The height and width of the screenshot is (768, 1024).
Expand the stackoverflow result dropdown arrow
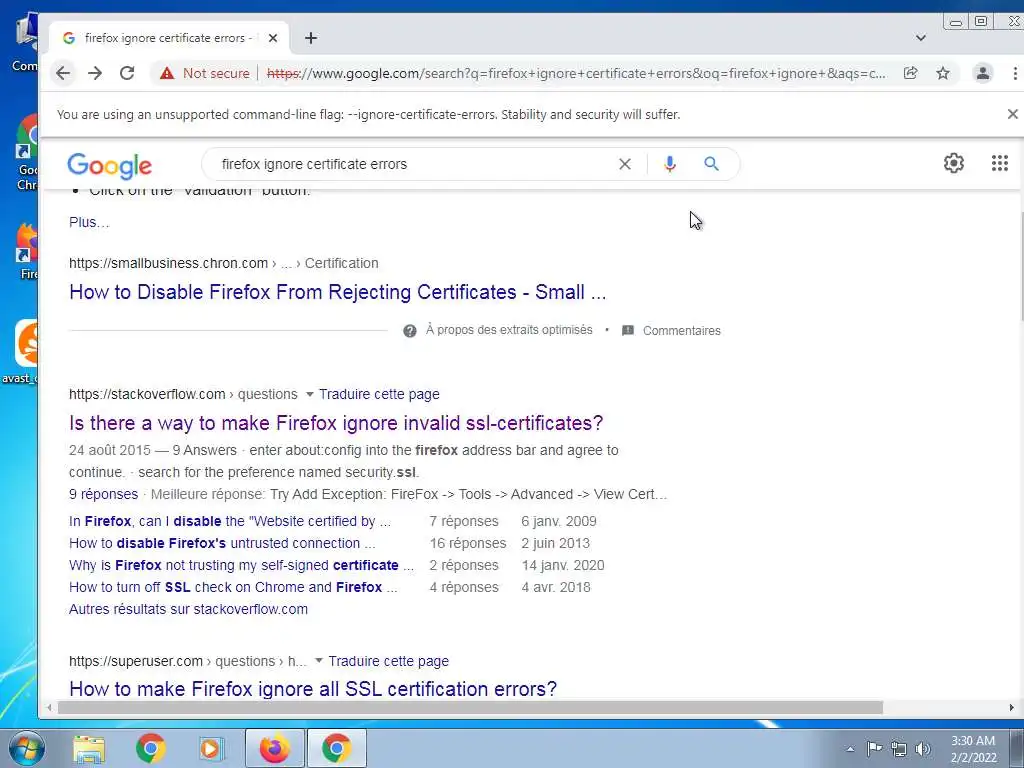[310, 394]
